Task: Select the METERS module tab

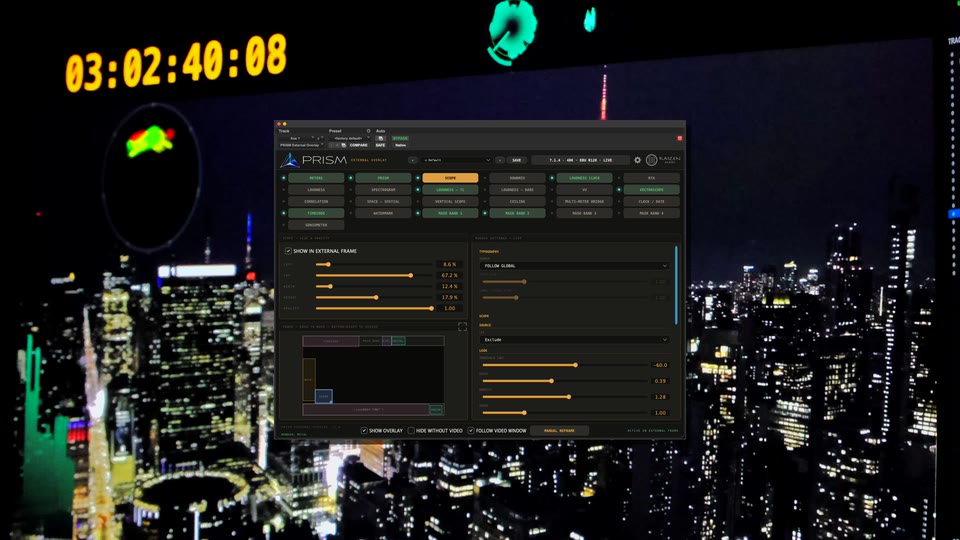Action: tap(316, 178)
